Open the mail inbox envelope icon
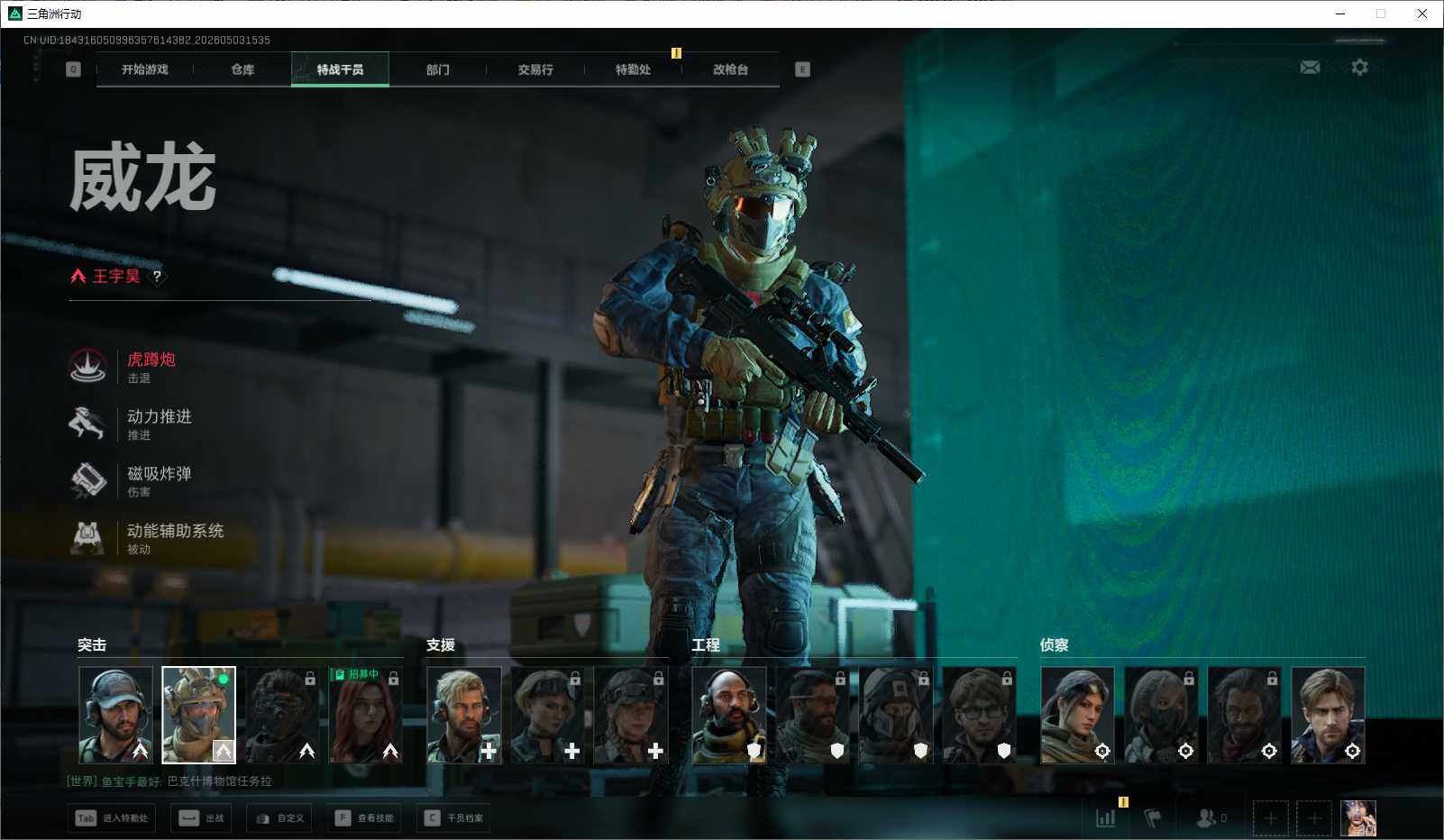1444x840 pixels. (x=1310, y=68)
